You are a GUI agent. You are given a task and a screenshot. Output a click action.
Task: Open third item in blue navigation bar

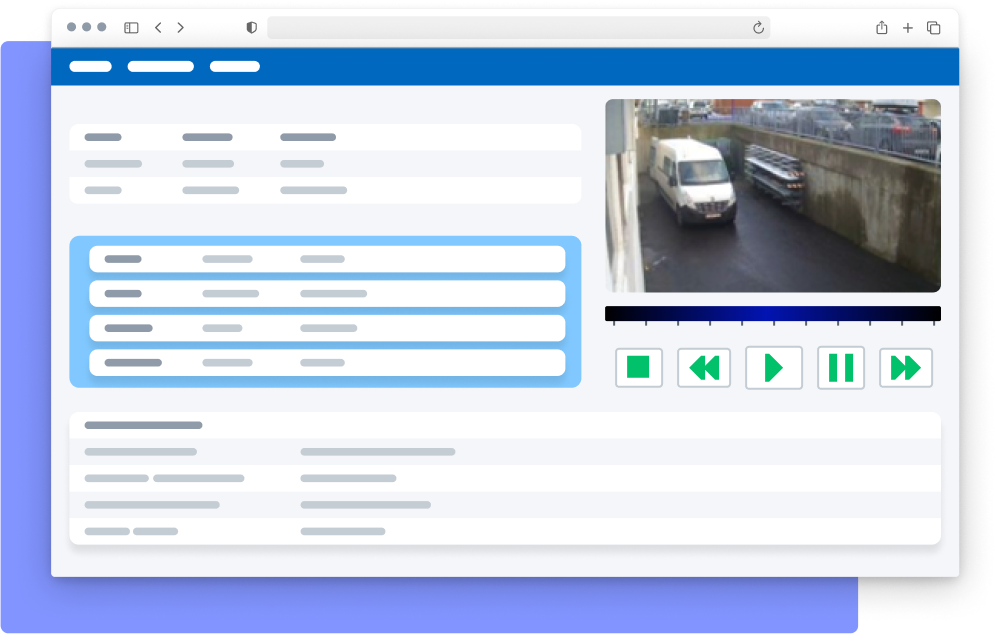click(234, 67)
